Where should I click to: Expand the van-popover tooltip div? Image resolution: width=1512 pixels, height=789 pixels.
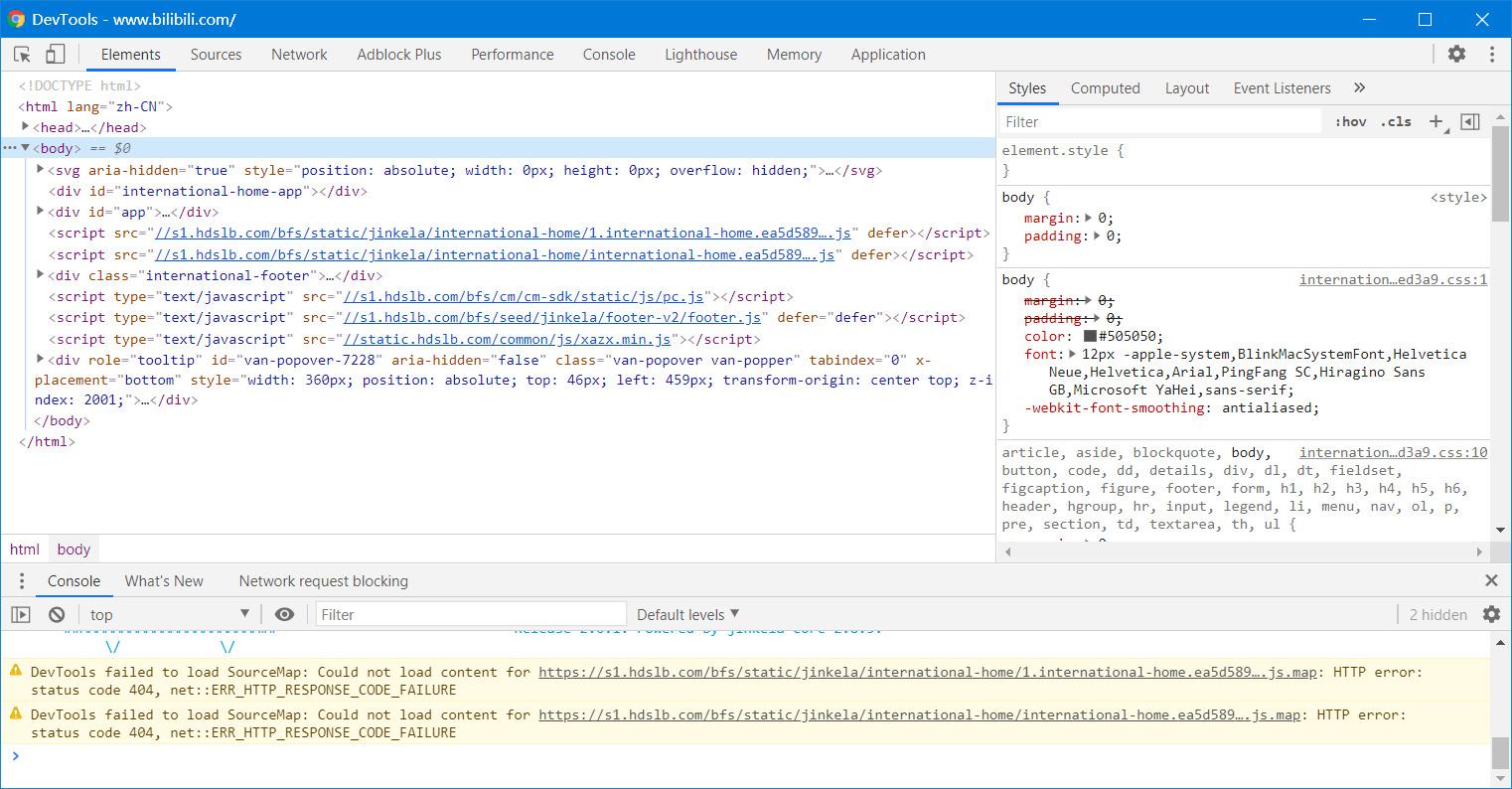41,359
